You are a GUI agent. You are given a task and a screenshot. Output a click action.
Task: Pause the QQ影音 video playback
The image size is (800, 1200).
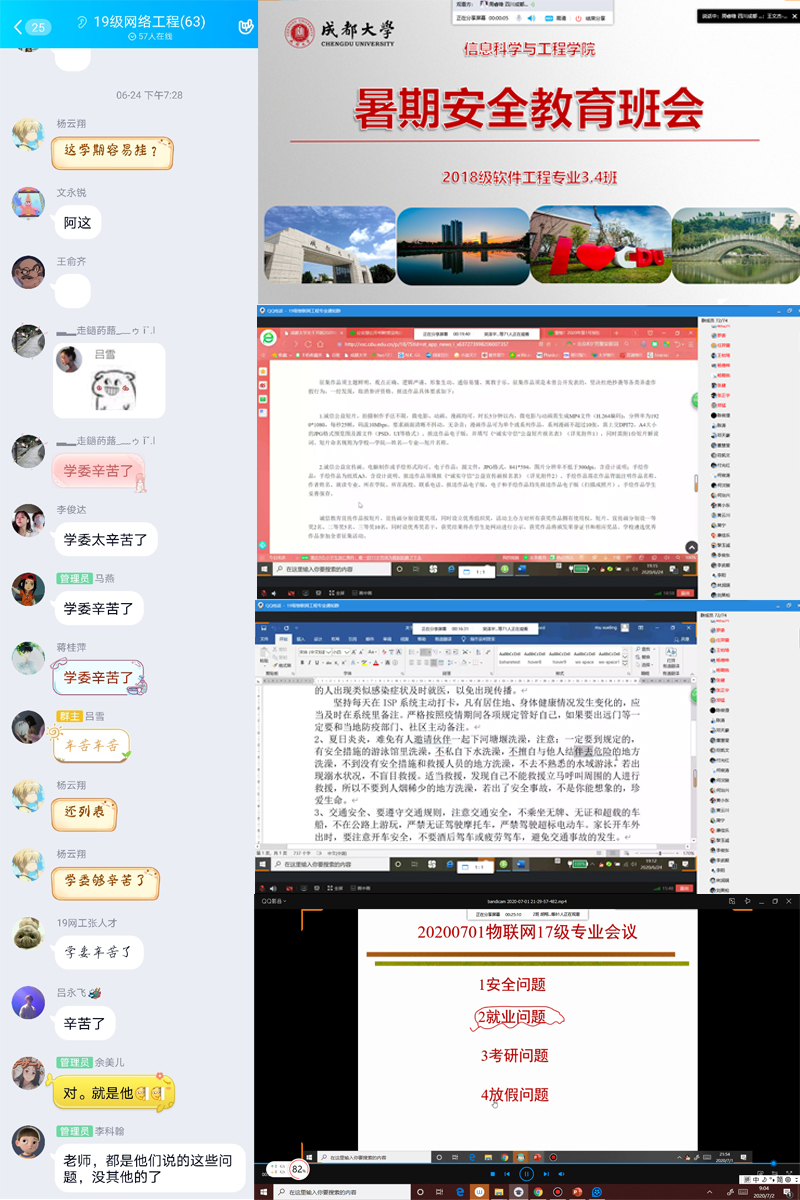click(x=526, y=1173)
